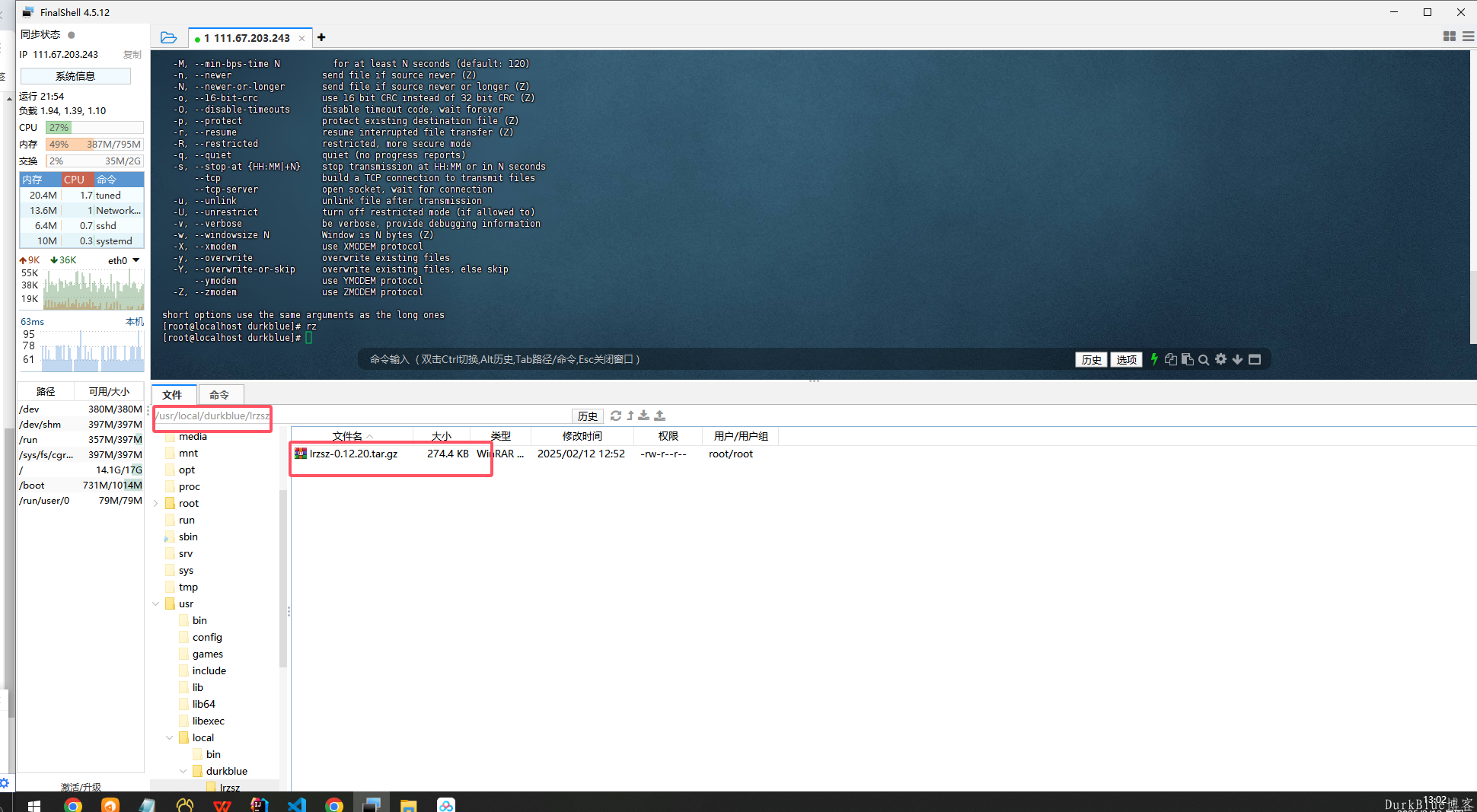Image resolution: width=1477 pixels, height=812 pixels.
Task: Open the file path 历史 history button
Action: coord(587,416)
